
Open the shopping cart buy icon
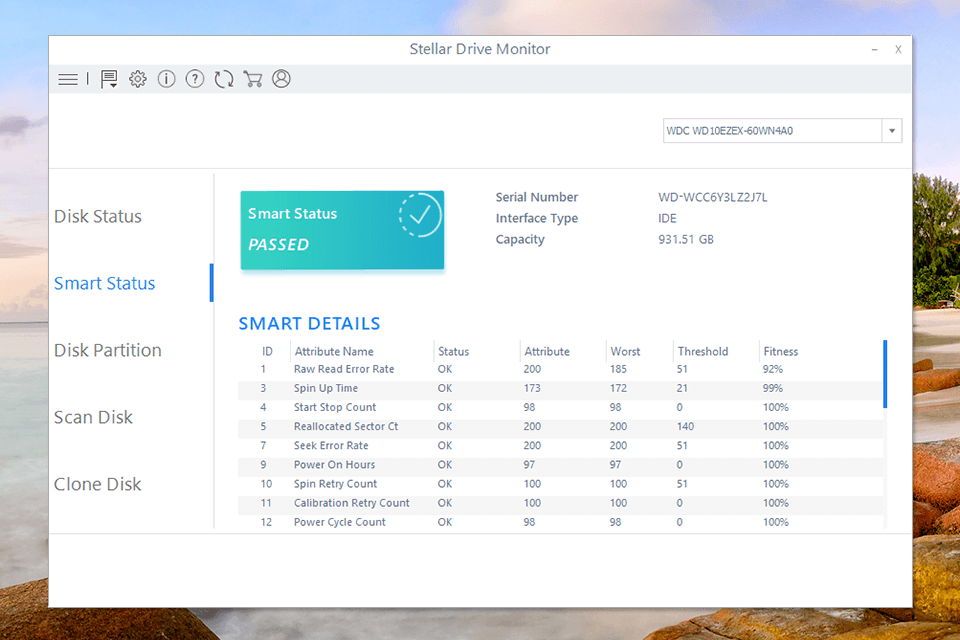tap(253, 79)
